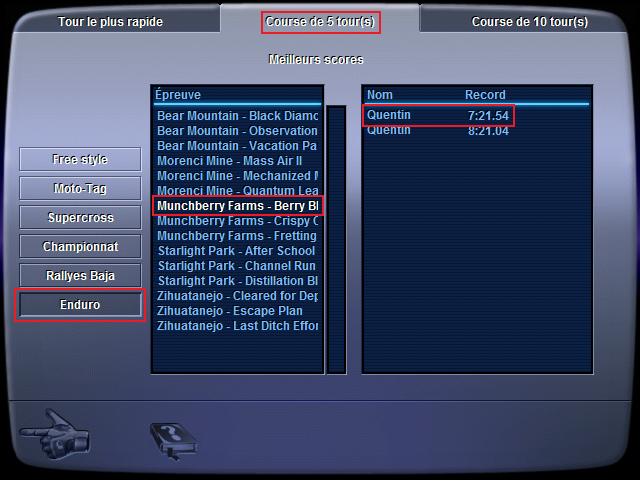Screen dimensions: 640x481
Task: Select the Course de 5 tour(s) tab
Action: tap(320, 22)
